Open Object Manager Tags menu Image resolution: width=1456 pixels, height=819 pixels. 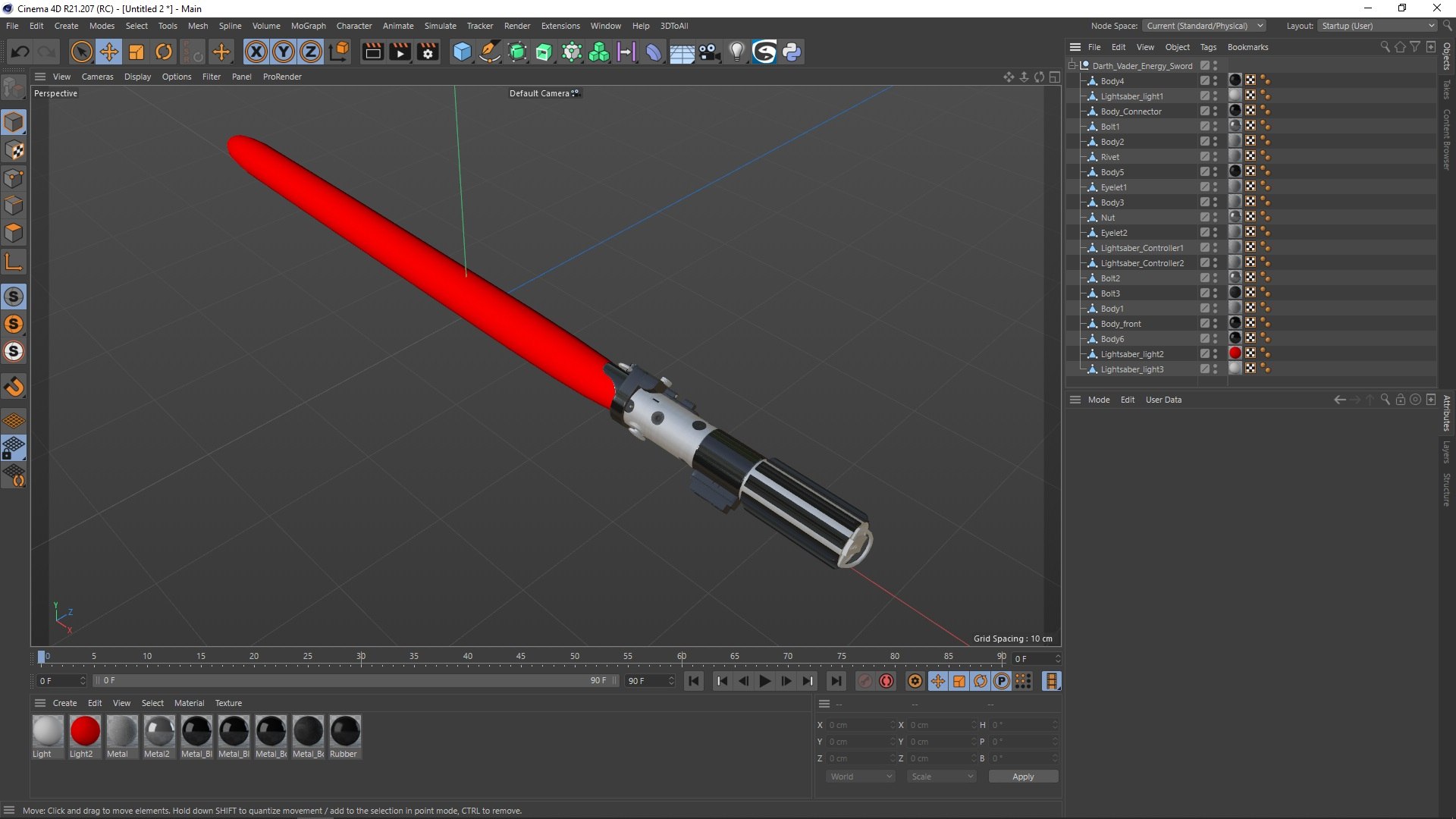click(1208, 47)
